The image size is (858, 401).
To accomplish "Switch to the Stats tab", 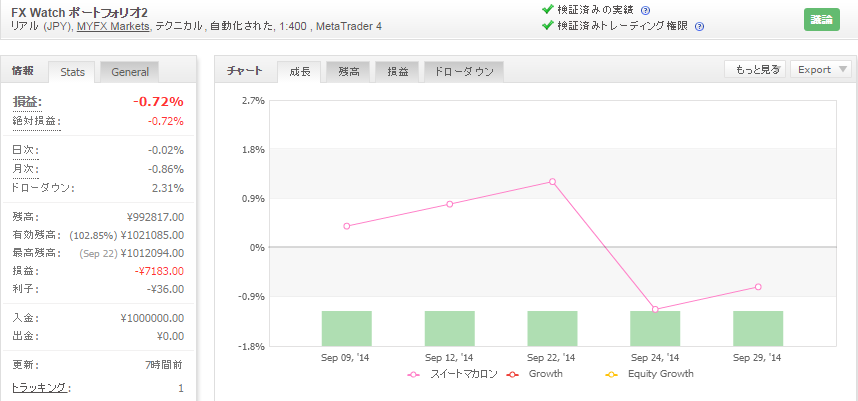I will coord(72,72).
